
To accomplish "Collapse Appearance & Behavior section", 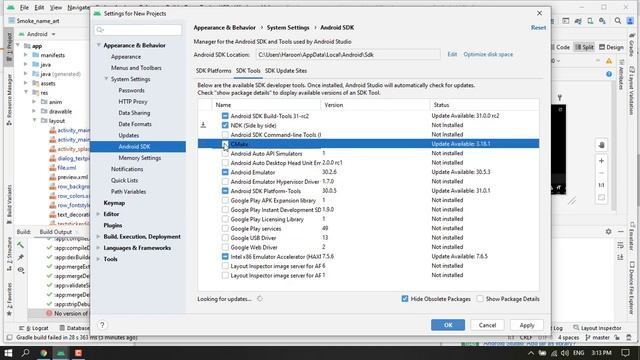I will pos(98,45).
